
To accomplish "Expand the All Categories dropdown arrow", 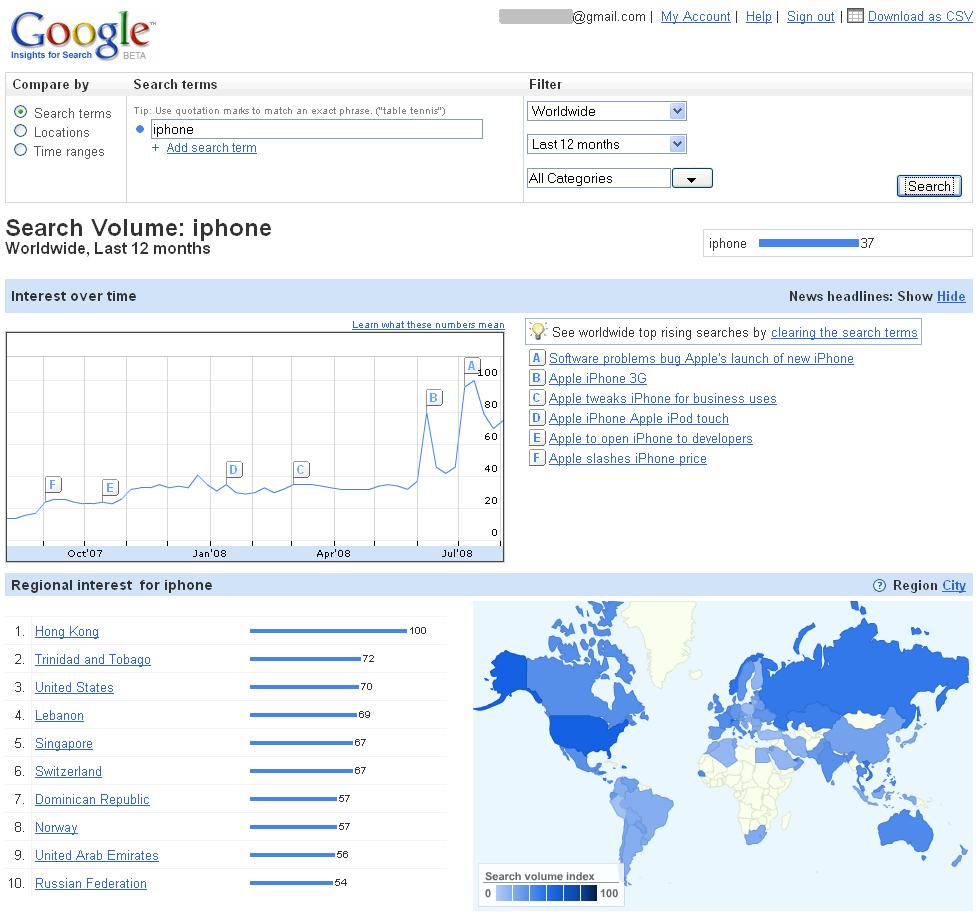I will (691, 179).
